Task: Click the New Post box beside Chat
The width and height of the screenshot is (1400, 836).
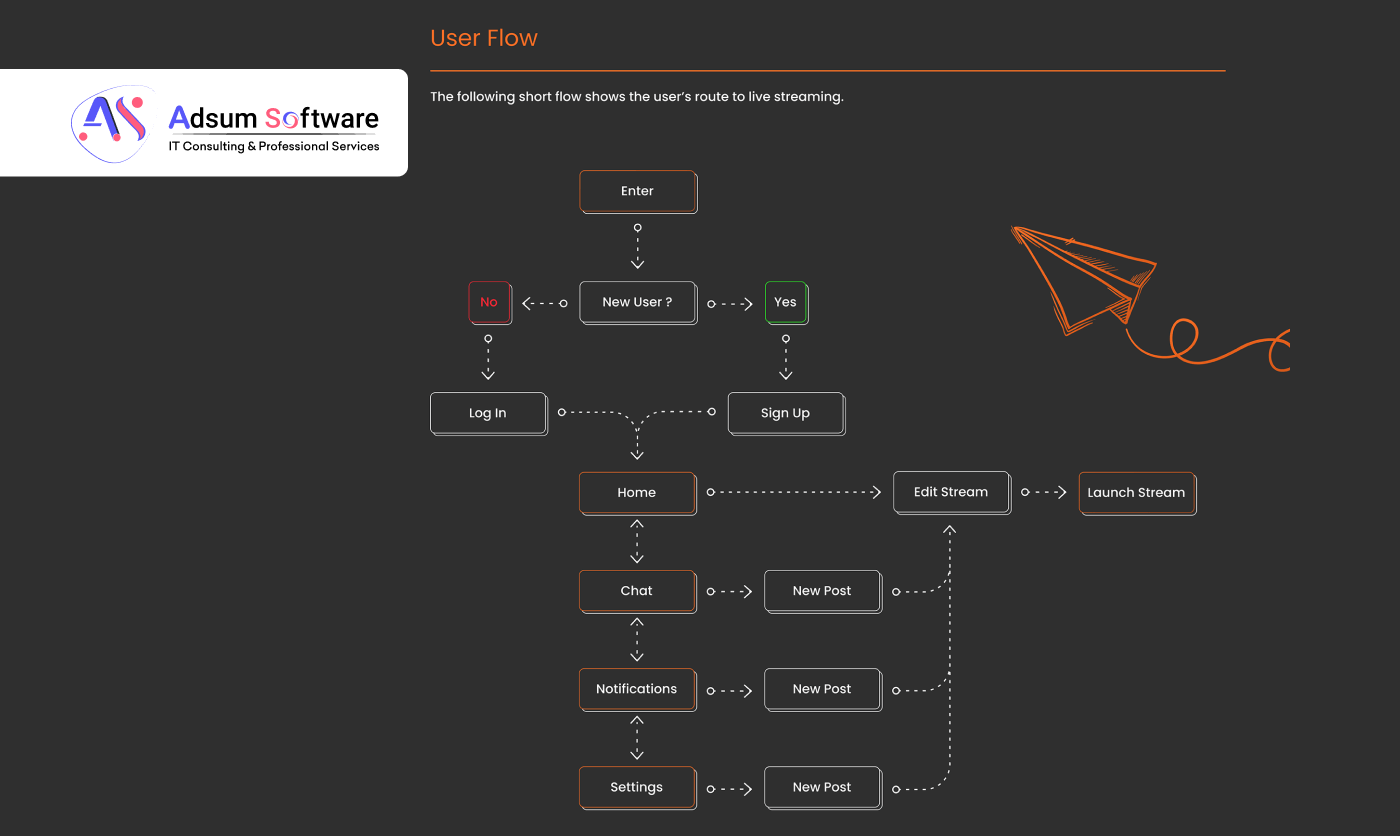Action: coord(822,591)
